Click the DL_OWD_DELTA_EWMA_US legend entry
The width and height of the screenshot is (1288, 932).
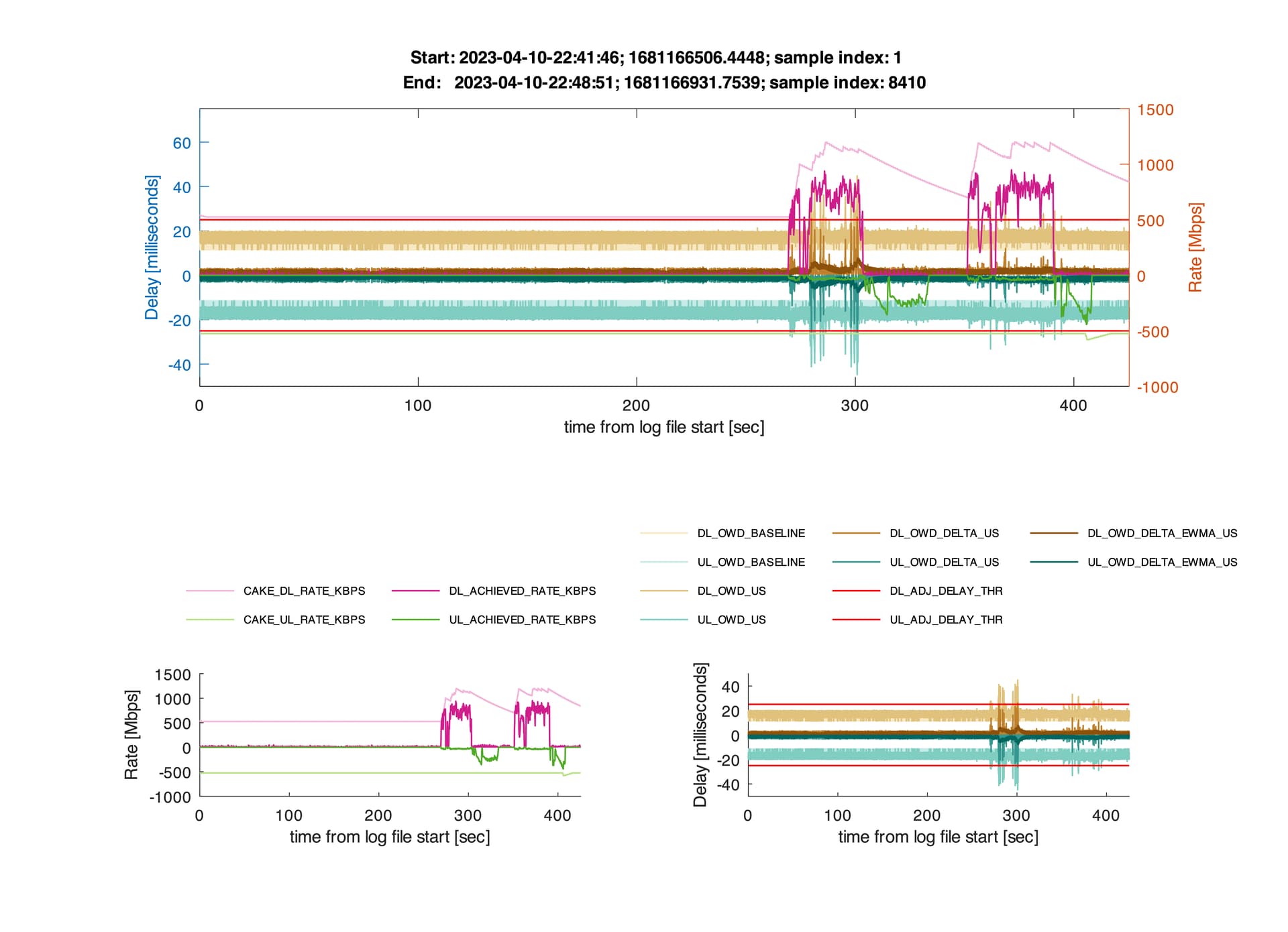tap(1134, 533)
